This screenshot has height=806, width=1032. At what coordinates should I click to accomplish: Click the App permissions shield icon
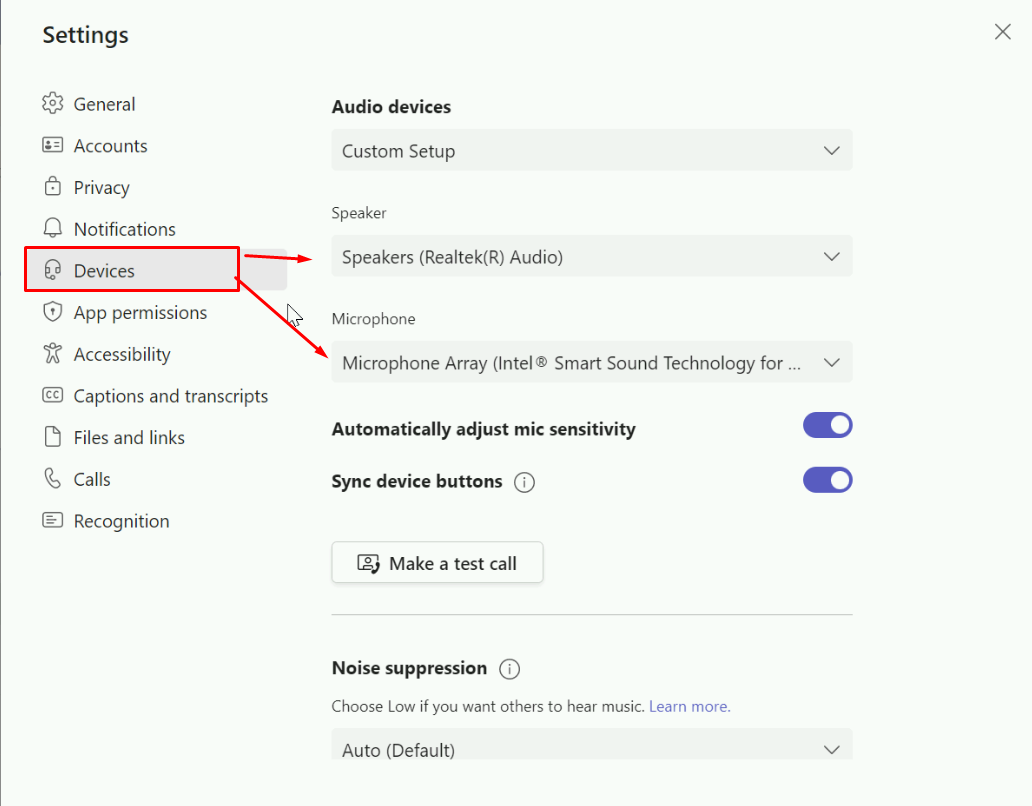coord(53,312)
